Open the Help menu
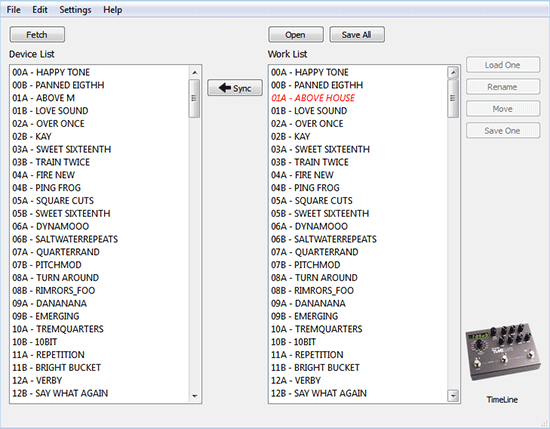The width and height of the screenshot is (550, 429). click(113, 9)
